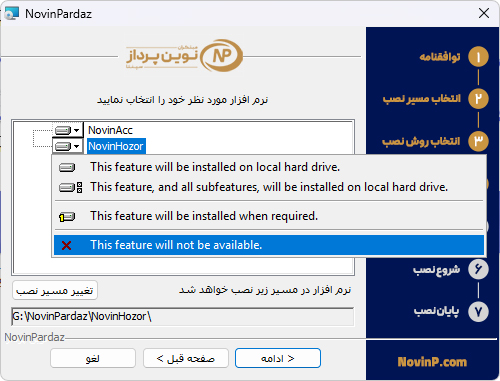This screenshot has width=500, height=381.
Task: Click the صفحه قبل (Previous page) button
Action: (186, 358)
